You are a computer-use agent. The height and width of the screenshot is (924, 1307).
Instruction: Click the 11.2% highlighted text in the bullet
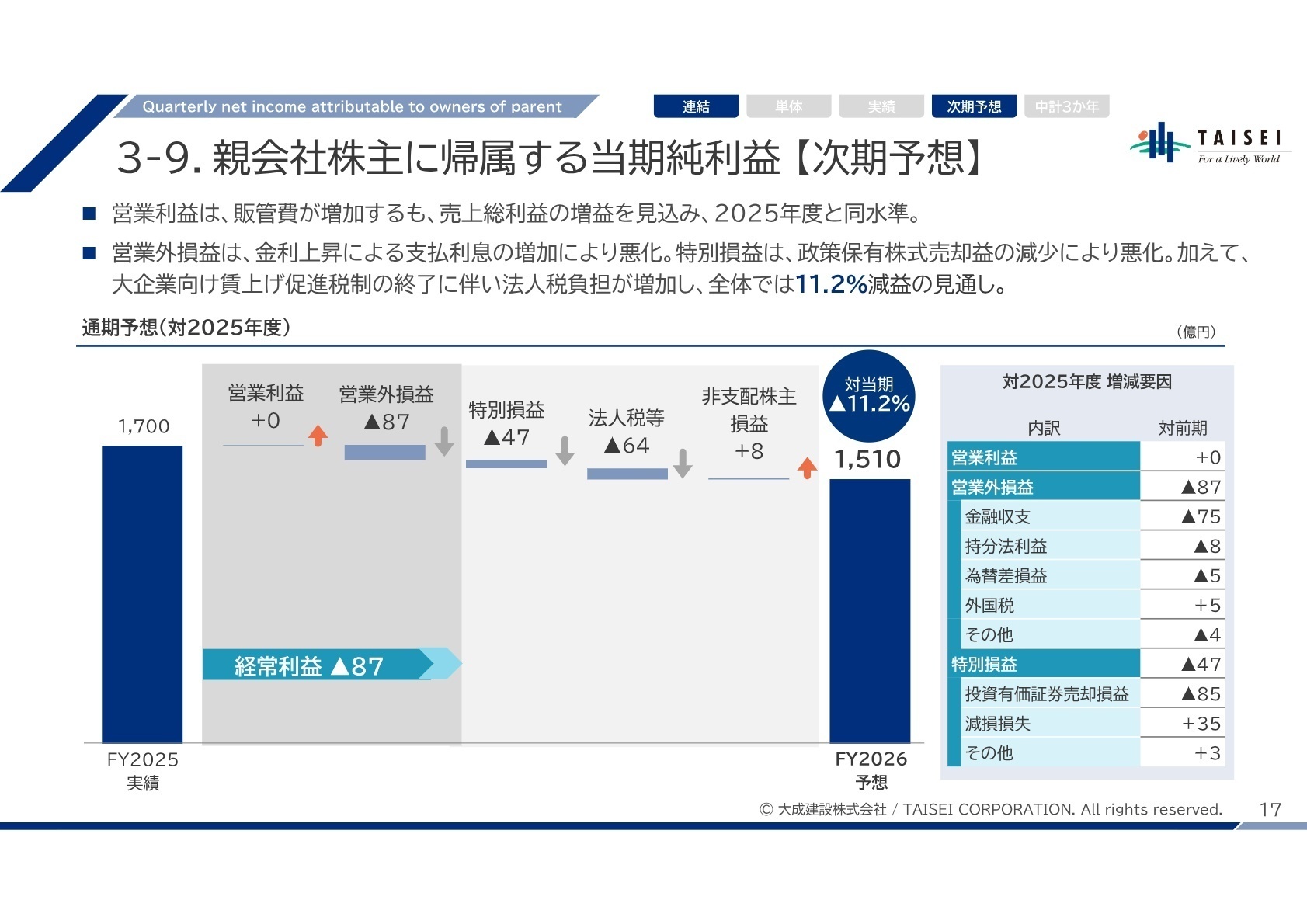pyautogui.click(x=832, y=284)
